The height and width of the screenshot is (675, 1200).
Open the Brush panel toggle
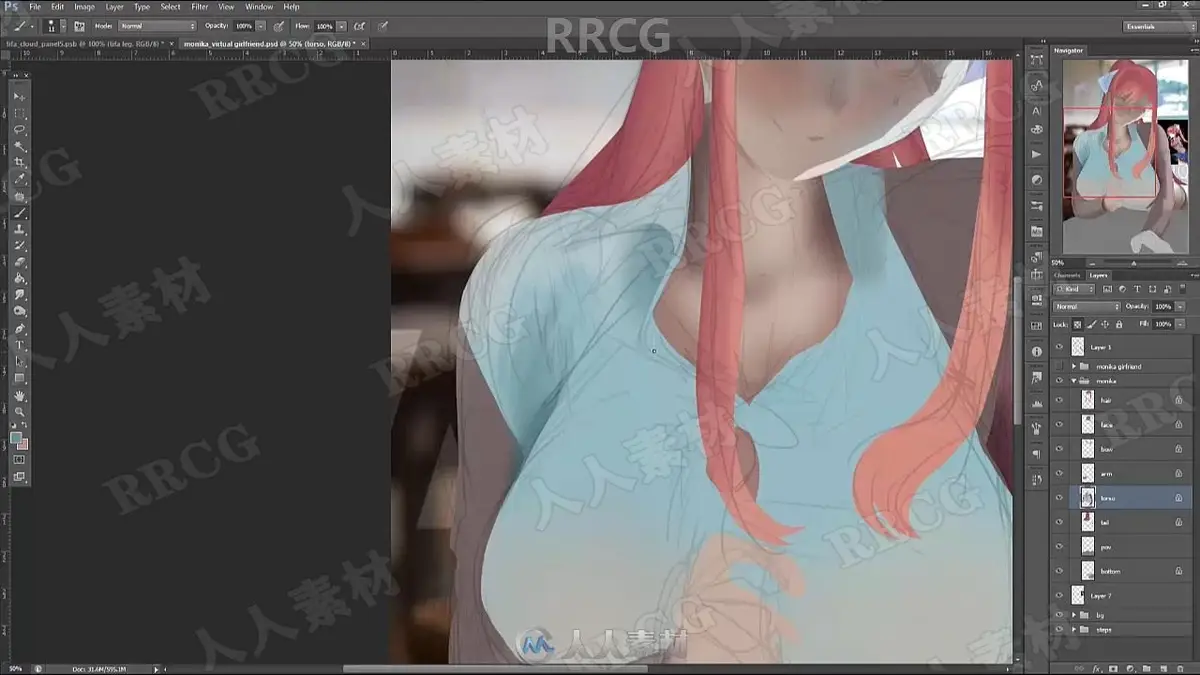click(x=79, y=25)
